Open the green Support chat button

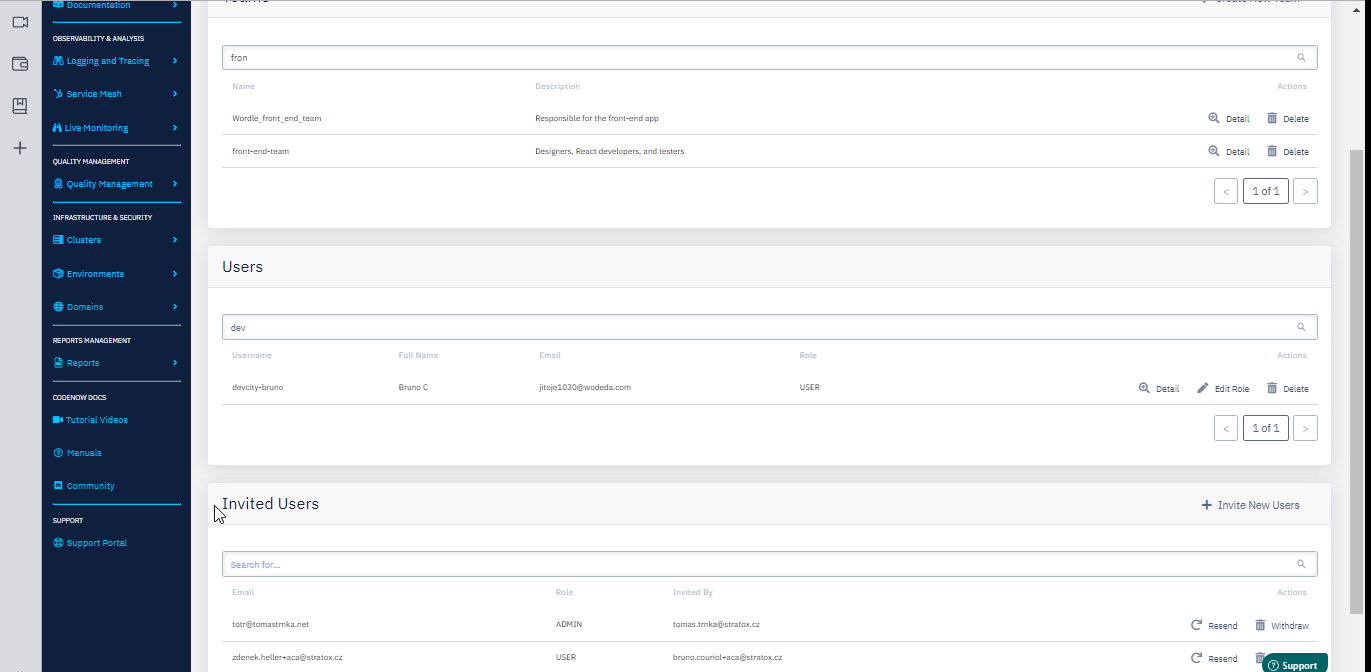(x=1294, y=665)
